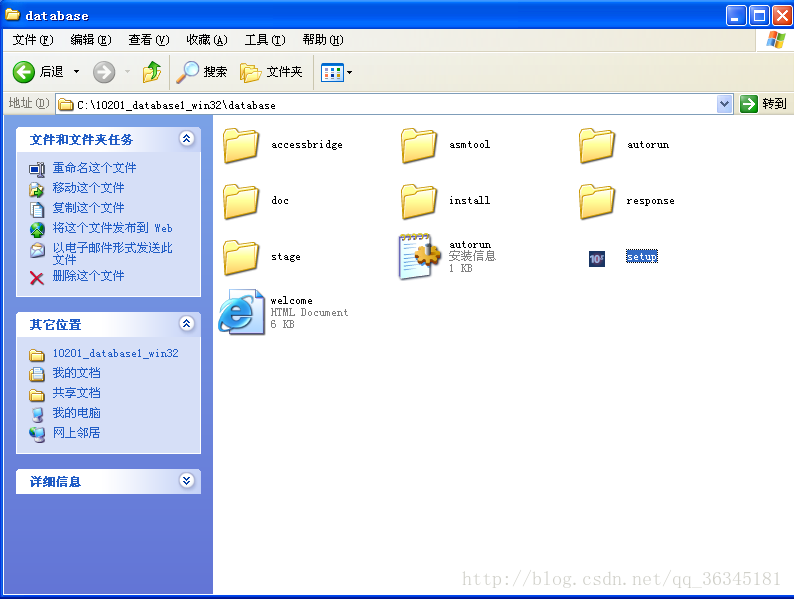
Task: Open the Back history dropdown arrow
Action: click(x=76, y=72)
